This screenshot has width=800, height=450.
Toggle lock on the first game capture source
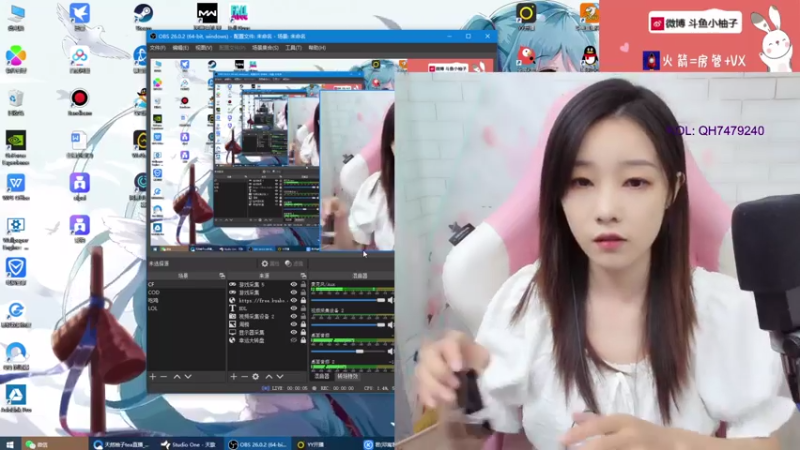point(303,285)
